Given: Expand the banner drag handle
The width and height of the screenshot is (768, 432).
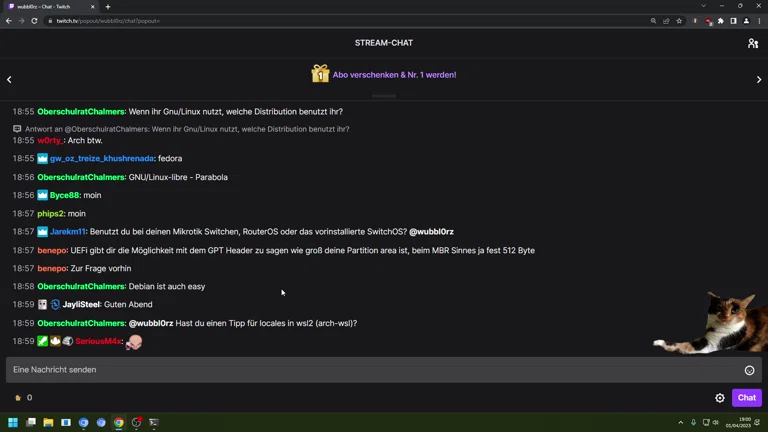Looking at the screenshot, I should (x=384, y=96).
